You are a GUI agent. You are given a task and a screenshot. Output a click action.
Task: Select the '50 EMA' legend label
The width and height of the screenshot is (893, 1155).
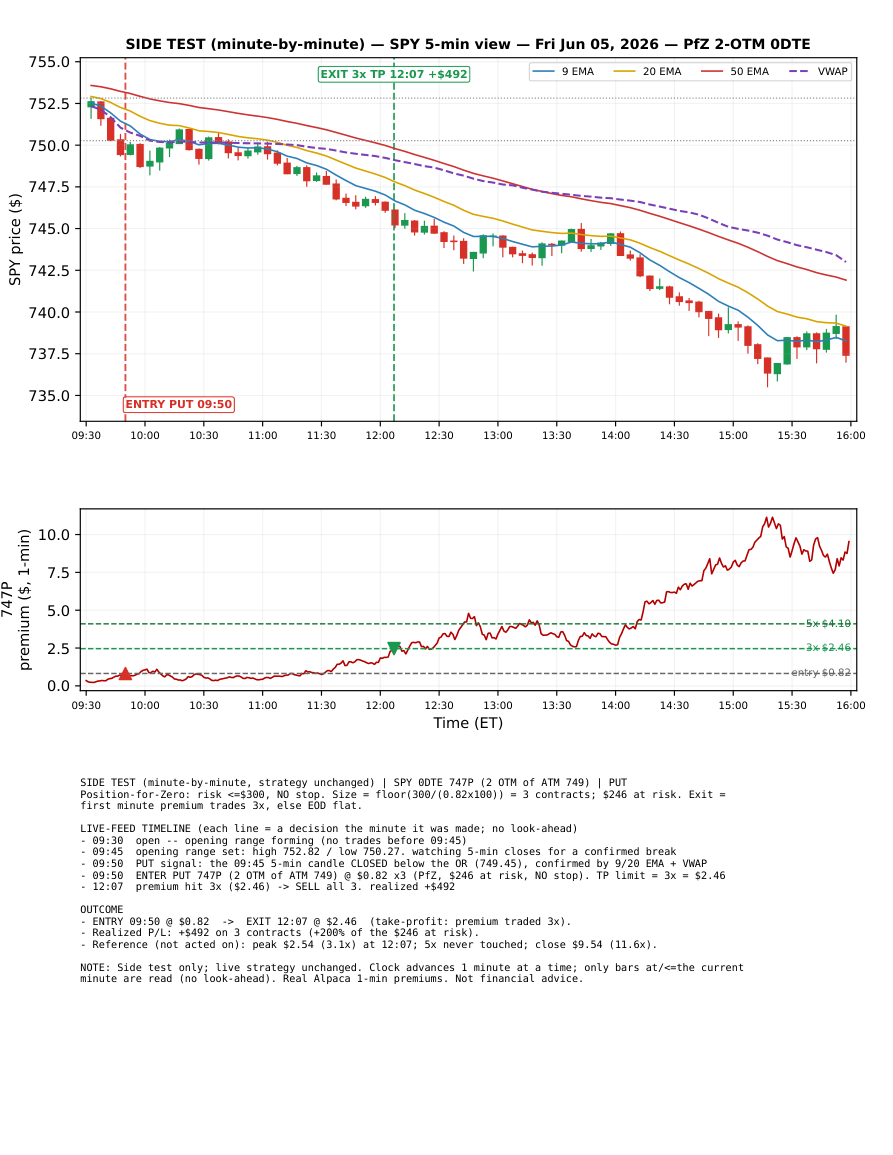[x=750, y=71]
